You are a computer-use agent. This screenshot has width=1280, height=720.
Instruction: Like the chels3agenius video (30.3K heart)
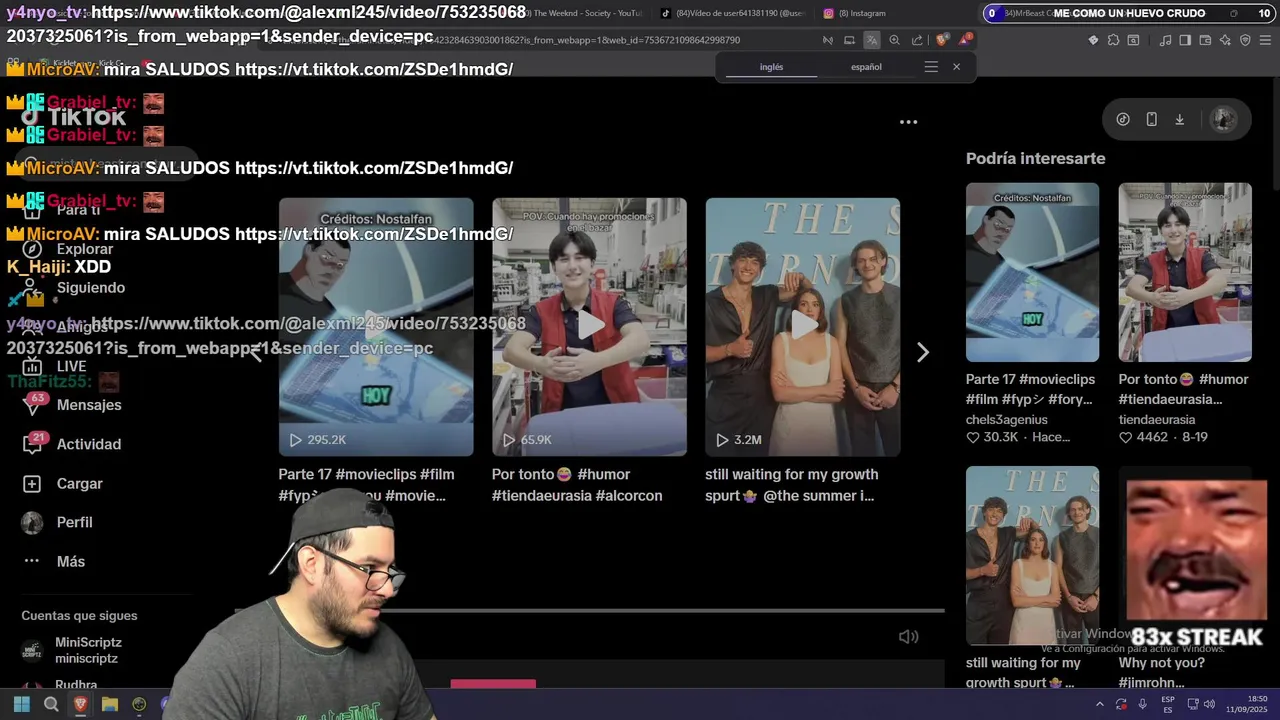(x=972, y=437)
